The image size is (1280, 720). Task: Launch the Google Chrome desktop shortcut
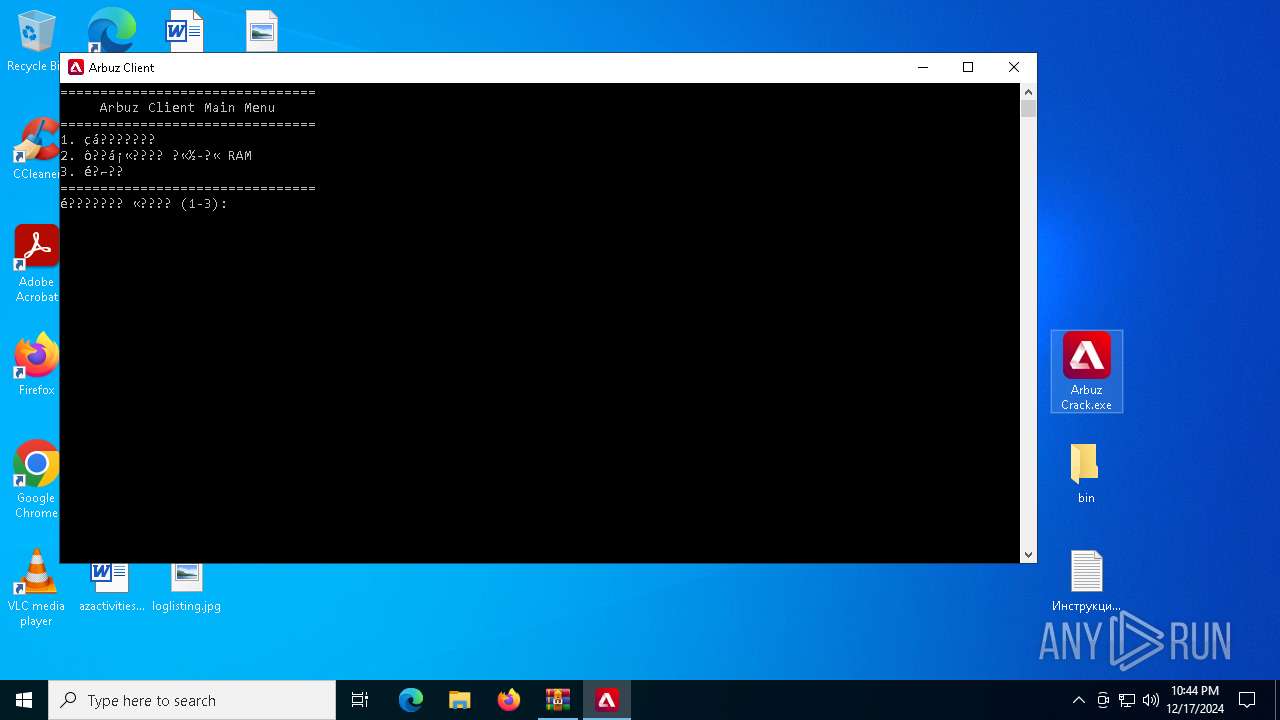[36, 480]
